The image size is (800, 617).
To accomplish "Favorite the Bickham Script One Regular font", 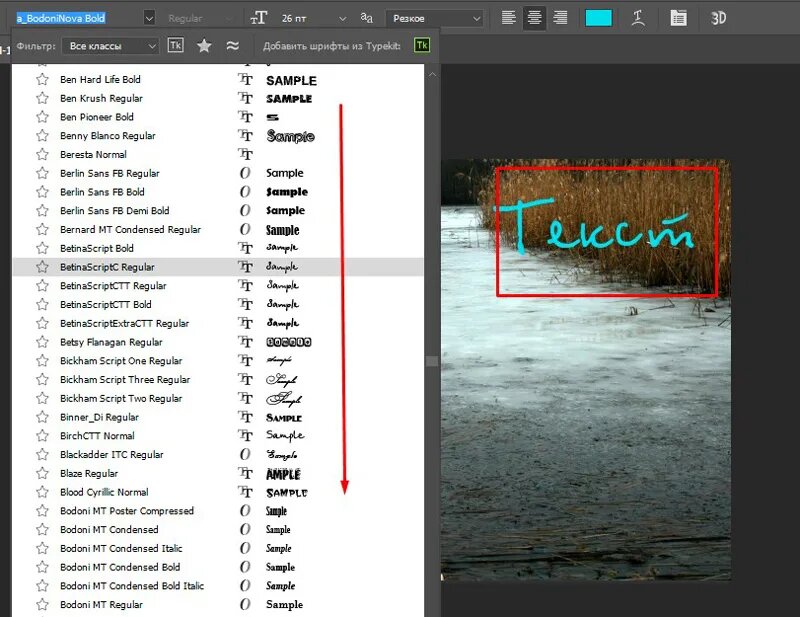I will (42, 361).
